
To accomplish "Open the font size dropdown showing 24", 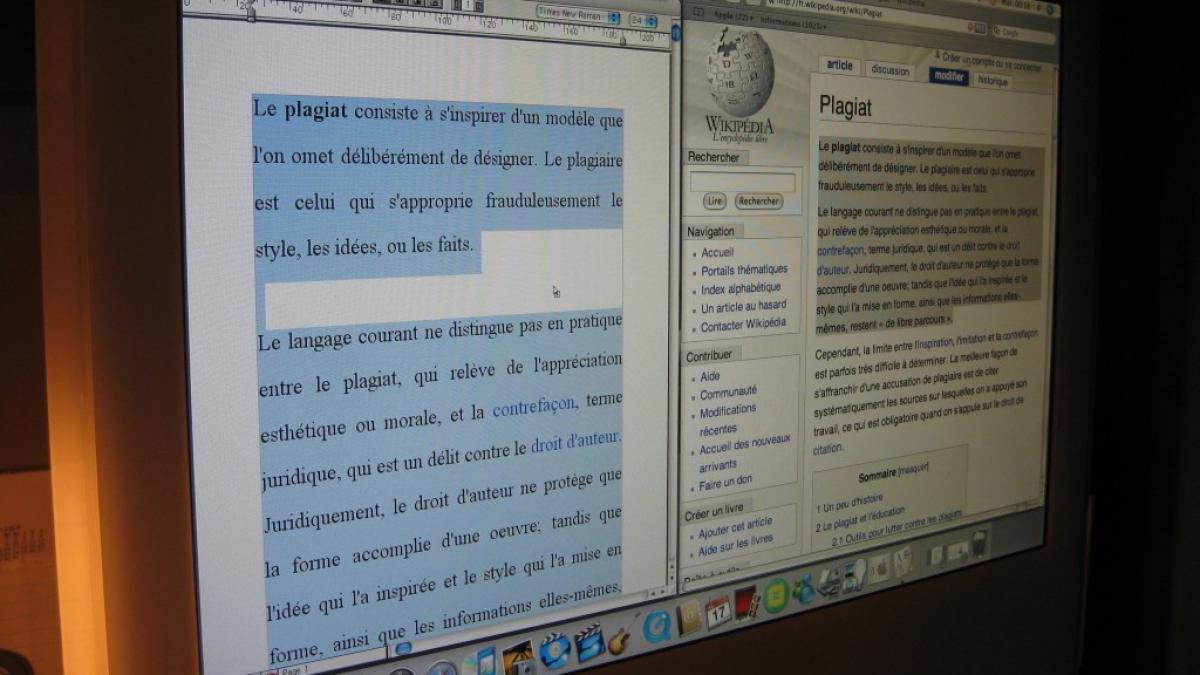I will pos(643,20).
